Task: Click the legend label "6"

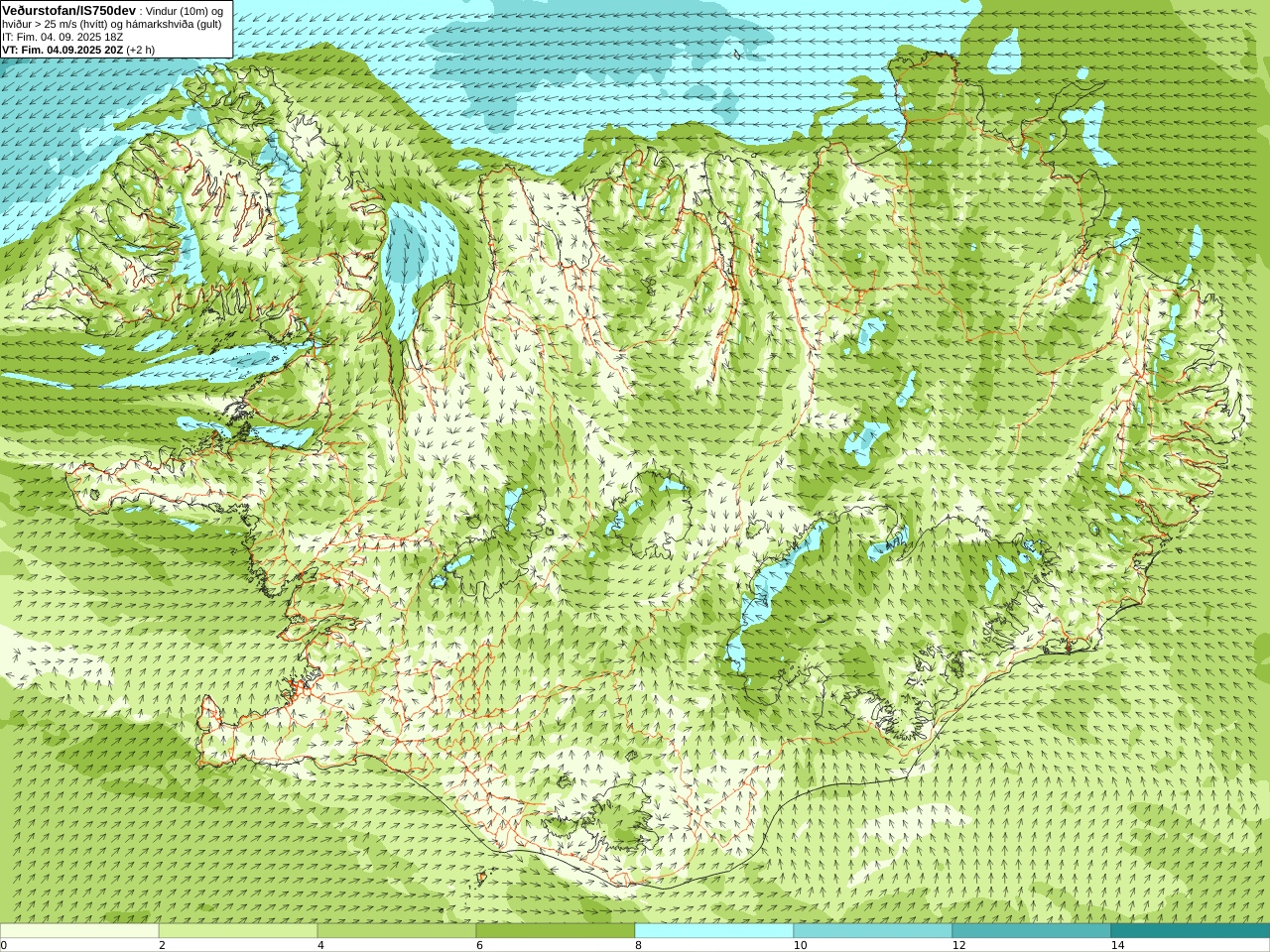Action: click(479, 945)
